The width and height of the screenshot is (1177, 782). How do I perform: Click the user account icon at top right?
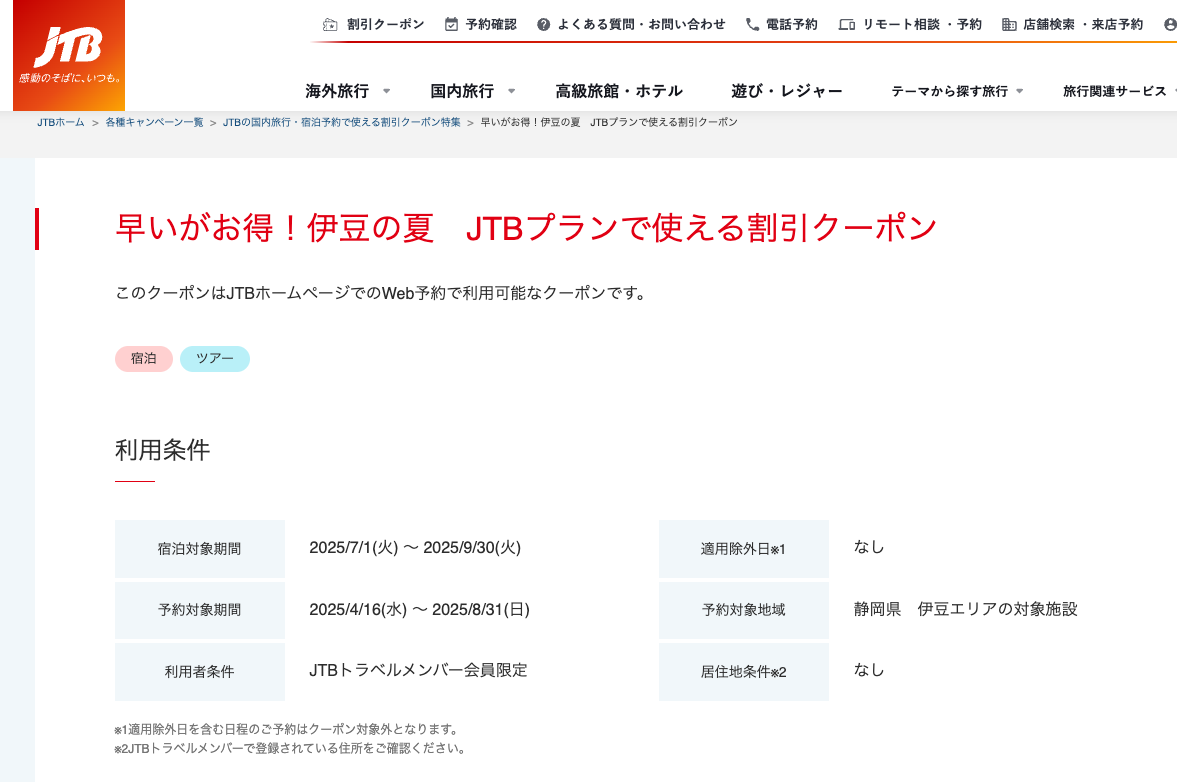[x=1170, y=25]
